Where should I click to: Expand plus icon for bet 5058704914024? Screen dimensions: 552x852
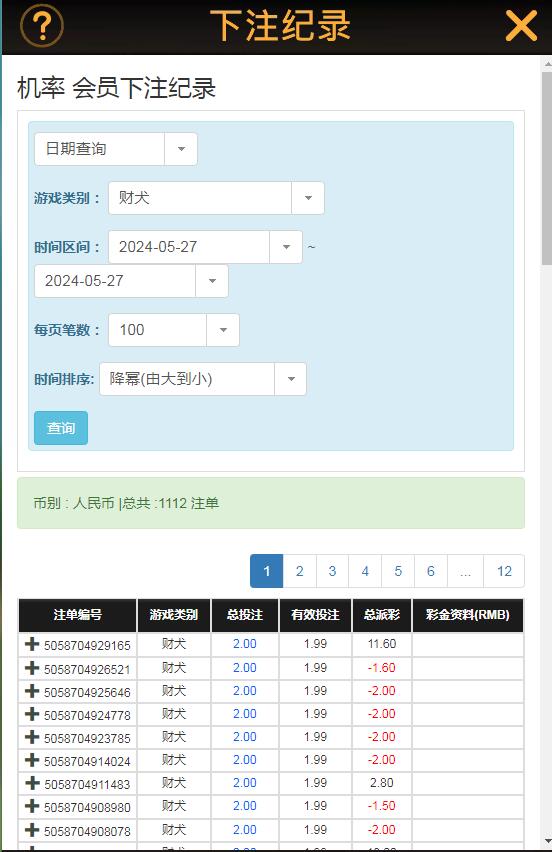(32, 760)
